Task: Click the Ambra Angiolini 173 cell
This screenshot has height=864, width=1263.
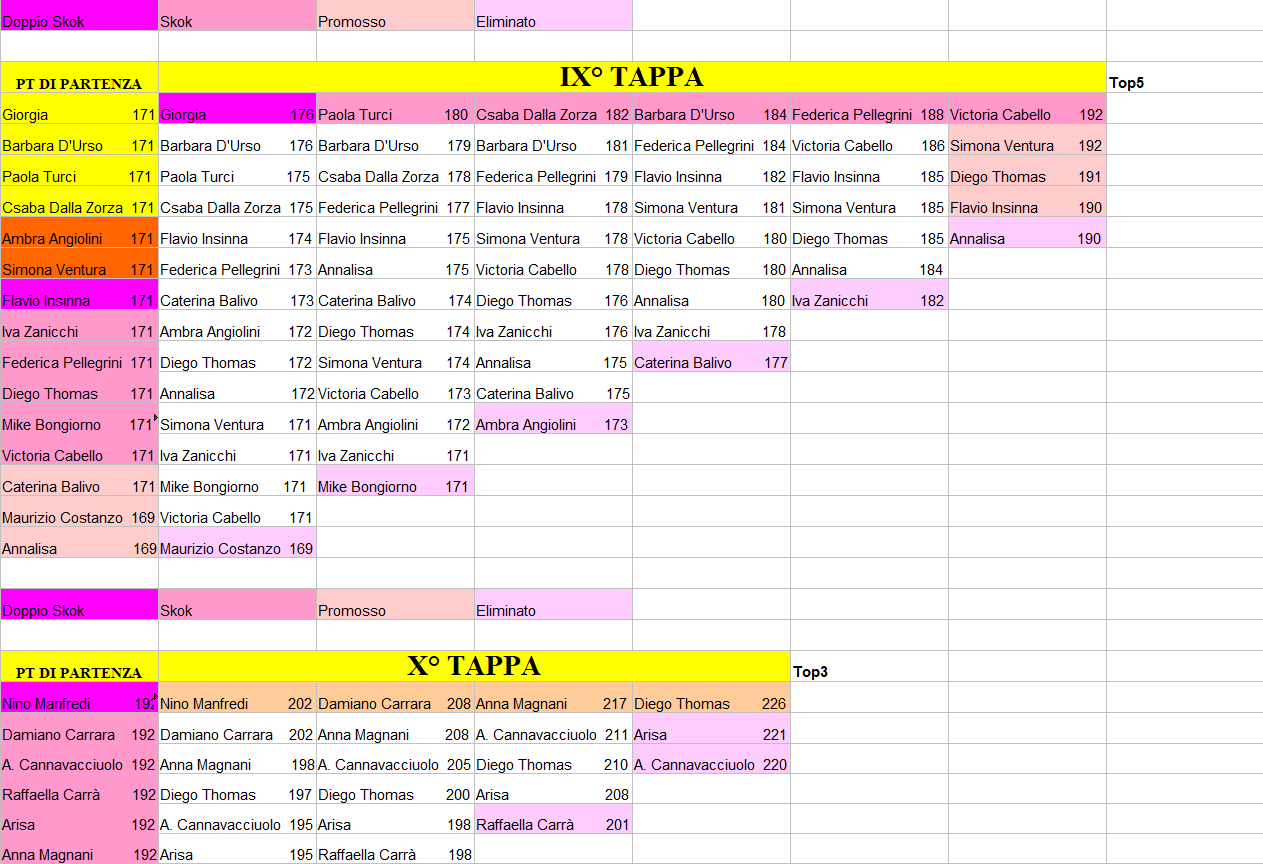Action: (x=552, y=425)
